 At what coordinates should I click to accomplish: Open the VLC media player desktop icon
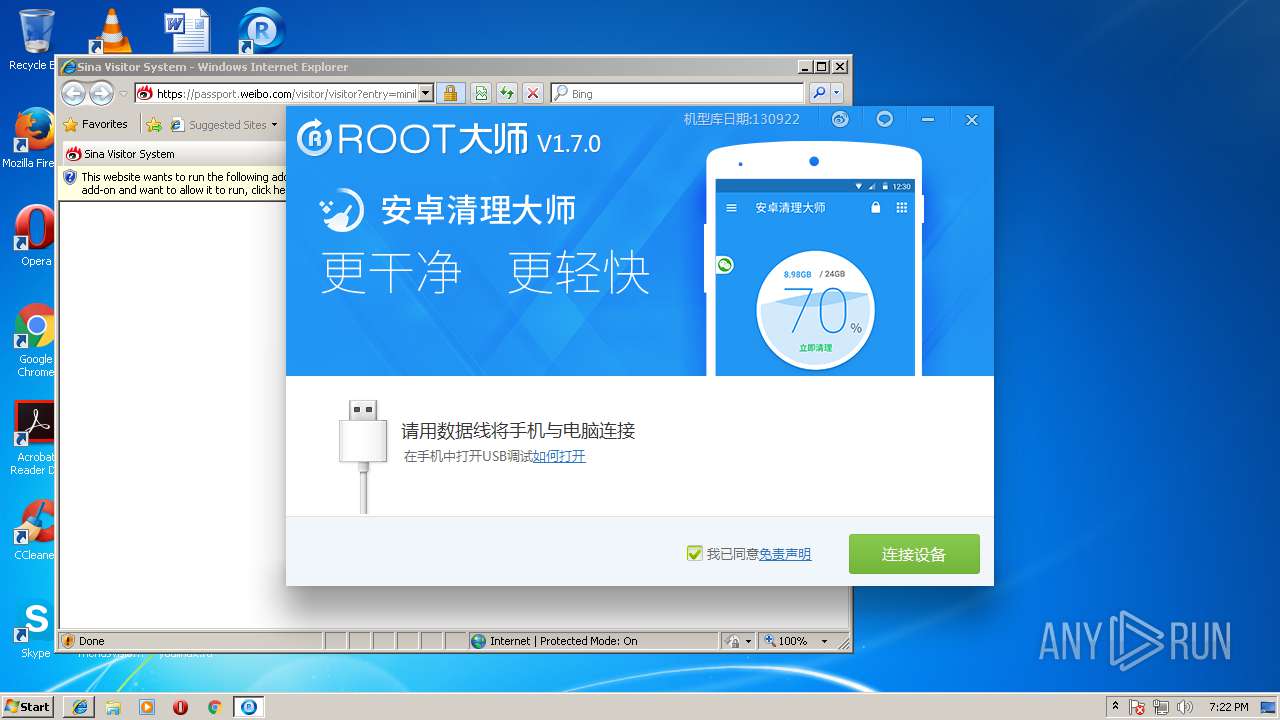109,32
